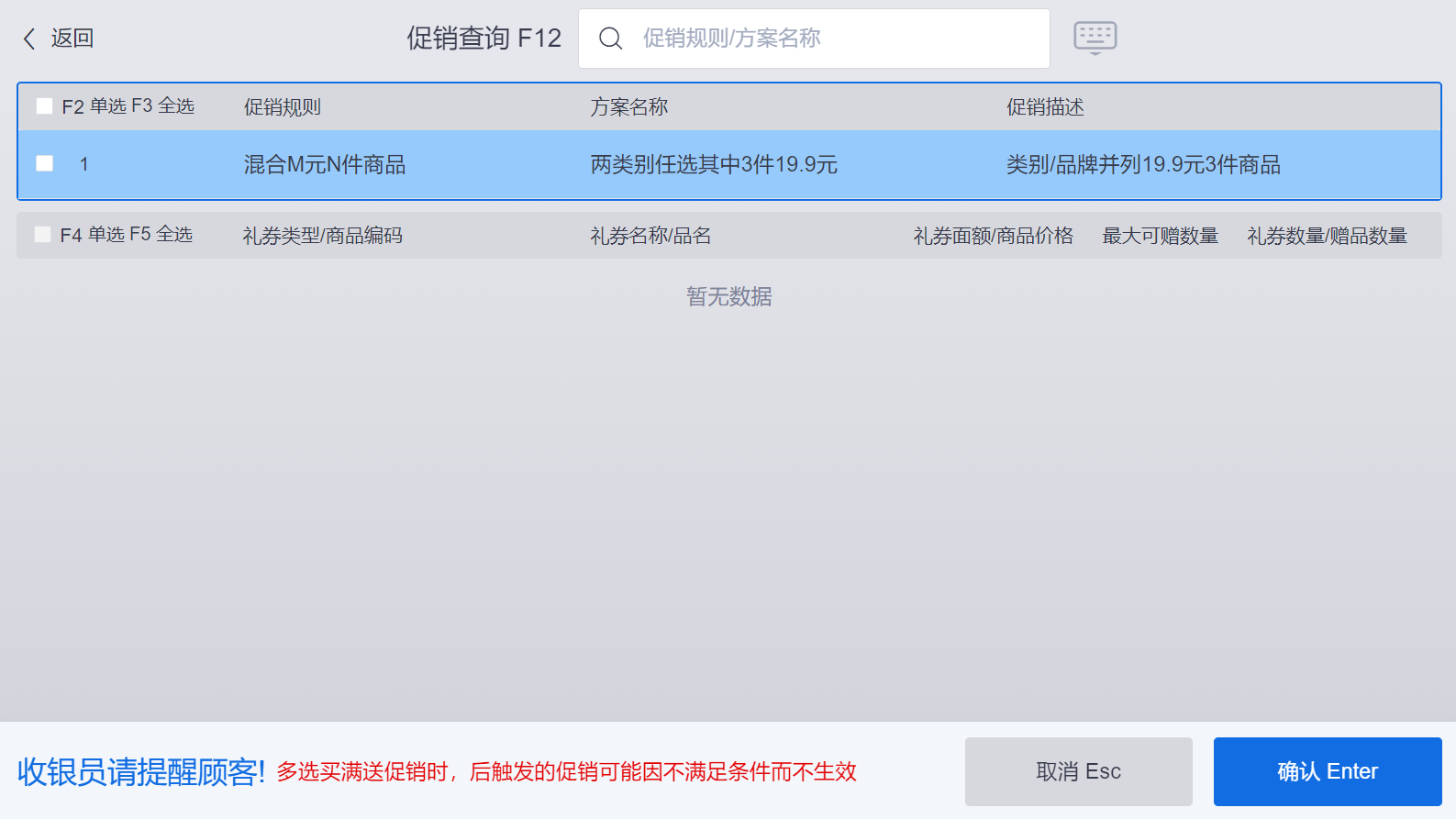Click the 两类别任选其中3件19.9元 plan name
The height and width of the screenshot is (819, 1456).
[714, 165]
